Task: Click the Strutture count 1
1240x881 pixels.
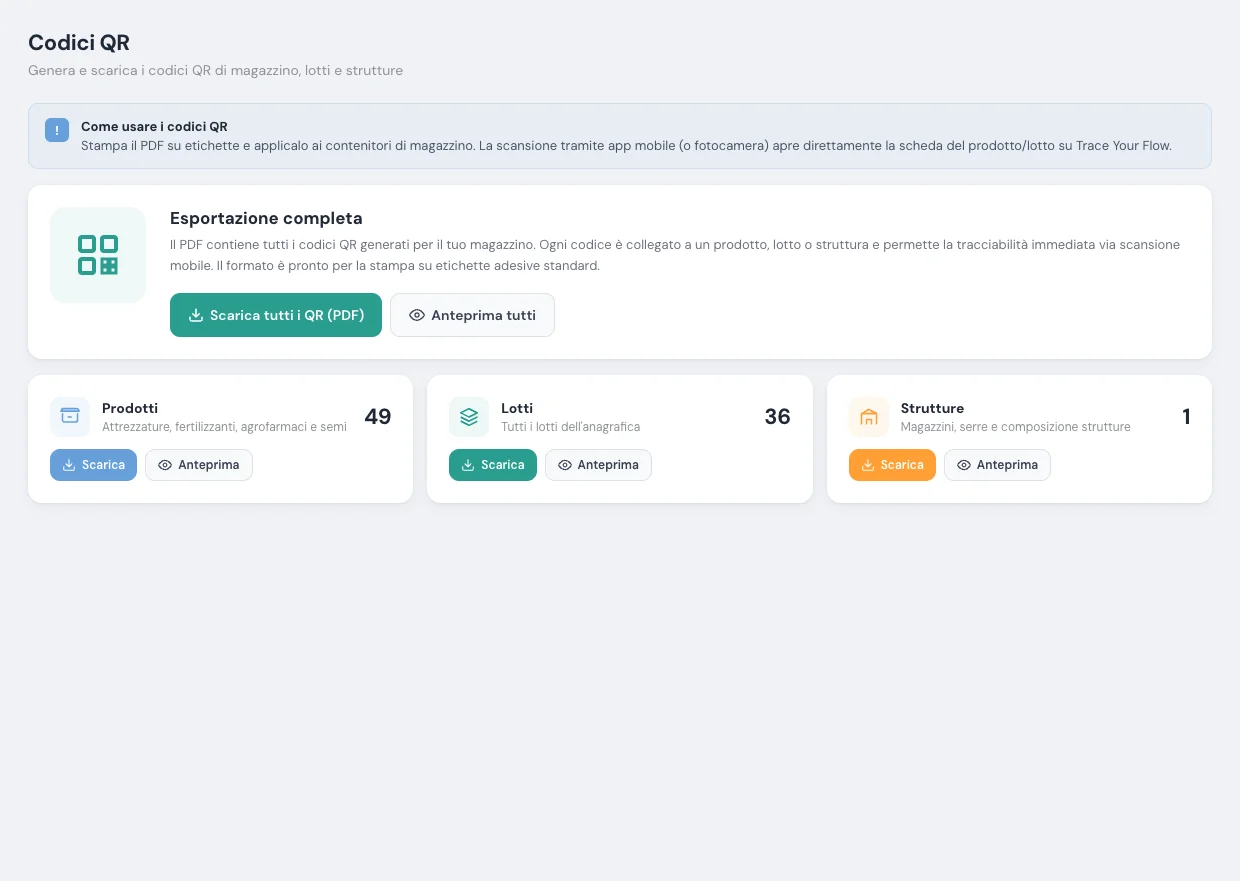Action: click(x=1186, y=417)
